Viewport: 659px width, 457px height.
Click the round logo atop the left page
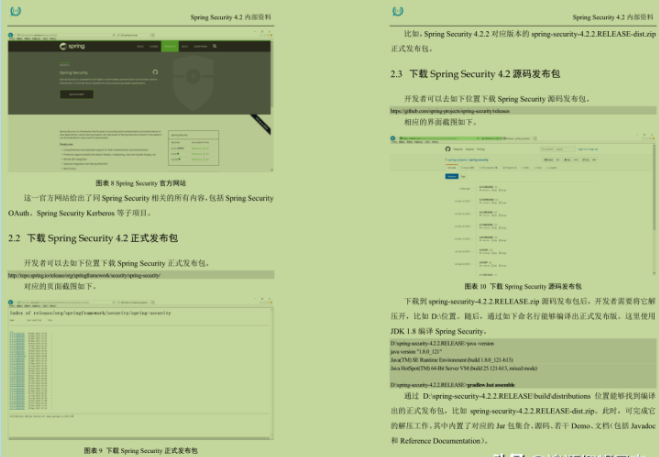click(16, 11)
